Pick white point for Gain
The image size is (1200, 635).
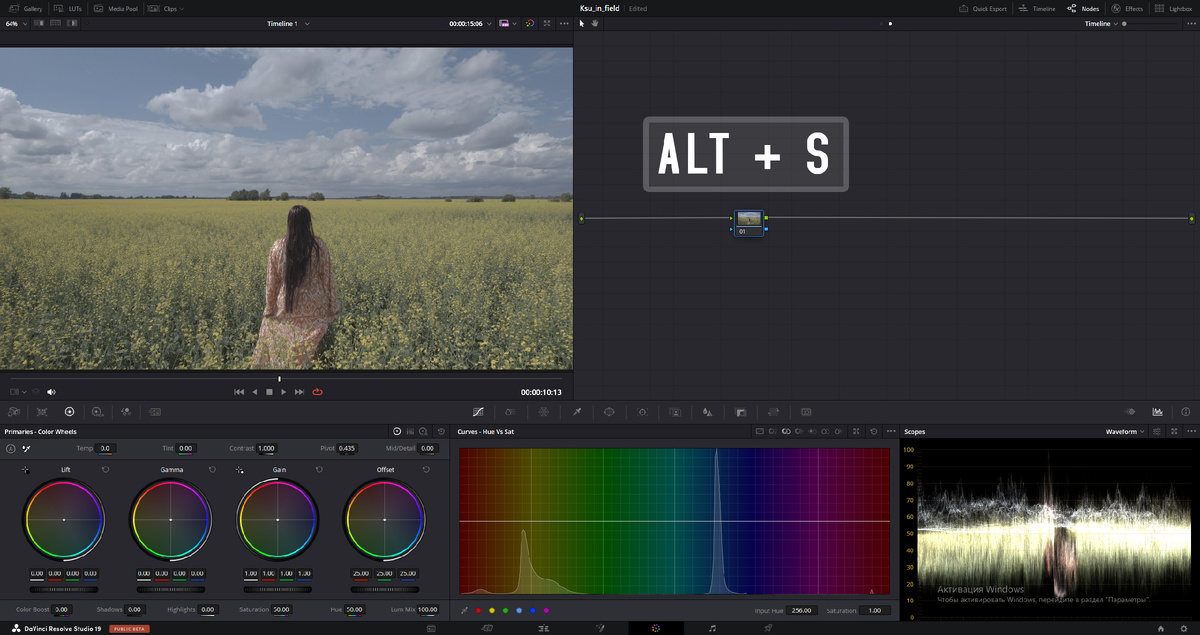coord(240,469)
